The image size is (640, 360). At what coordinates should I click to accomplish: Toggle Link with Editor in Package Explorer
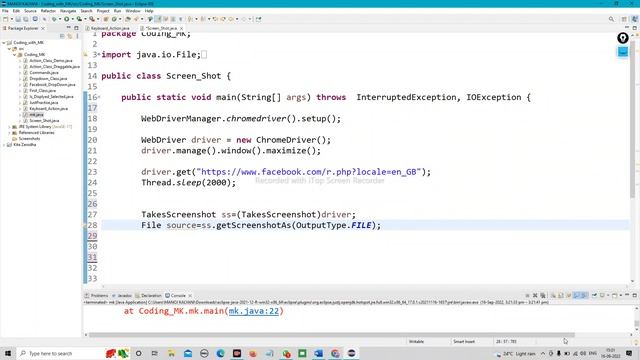pos(69,36)
